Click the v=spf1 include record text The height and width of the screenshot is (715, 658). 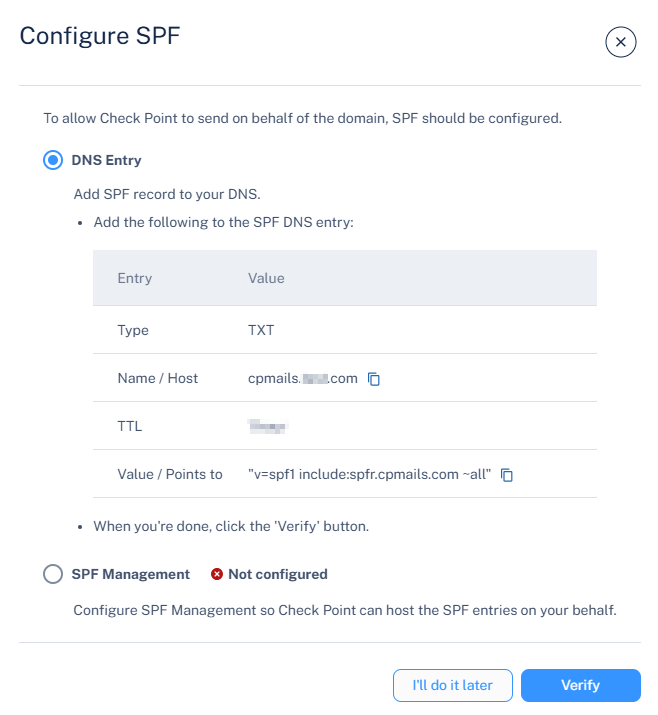click(x=369, y=474)
